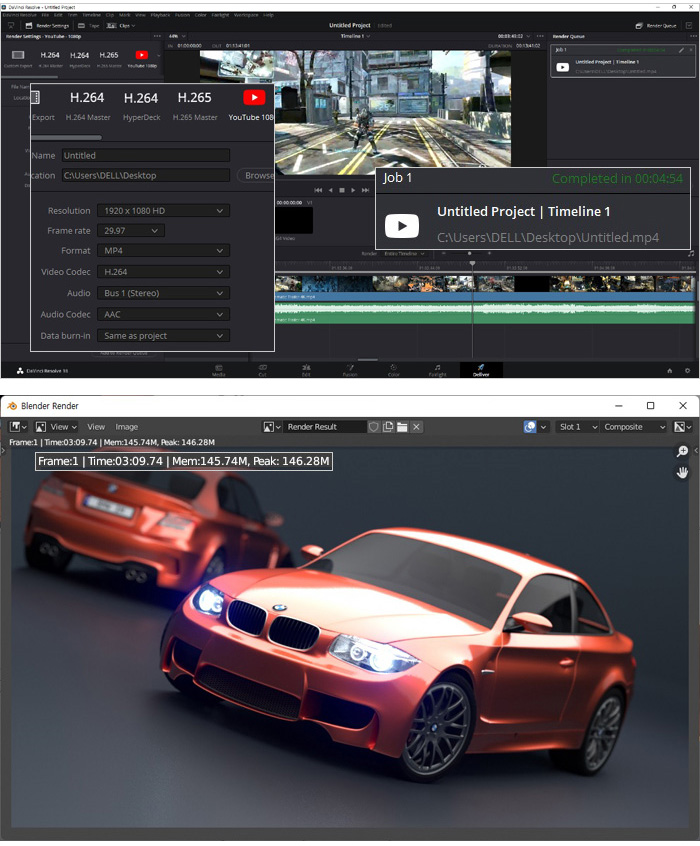The image size is (700, 846).
Task: Click the timeline zoom-out minus icon
Action: (x=444, y=253)
